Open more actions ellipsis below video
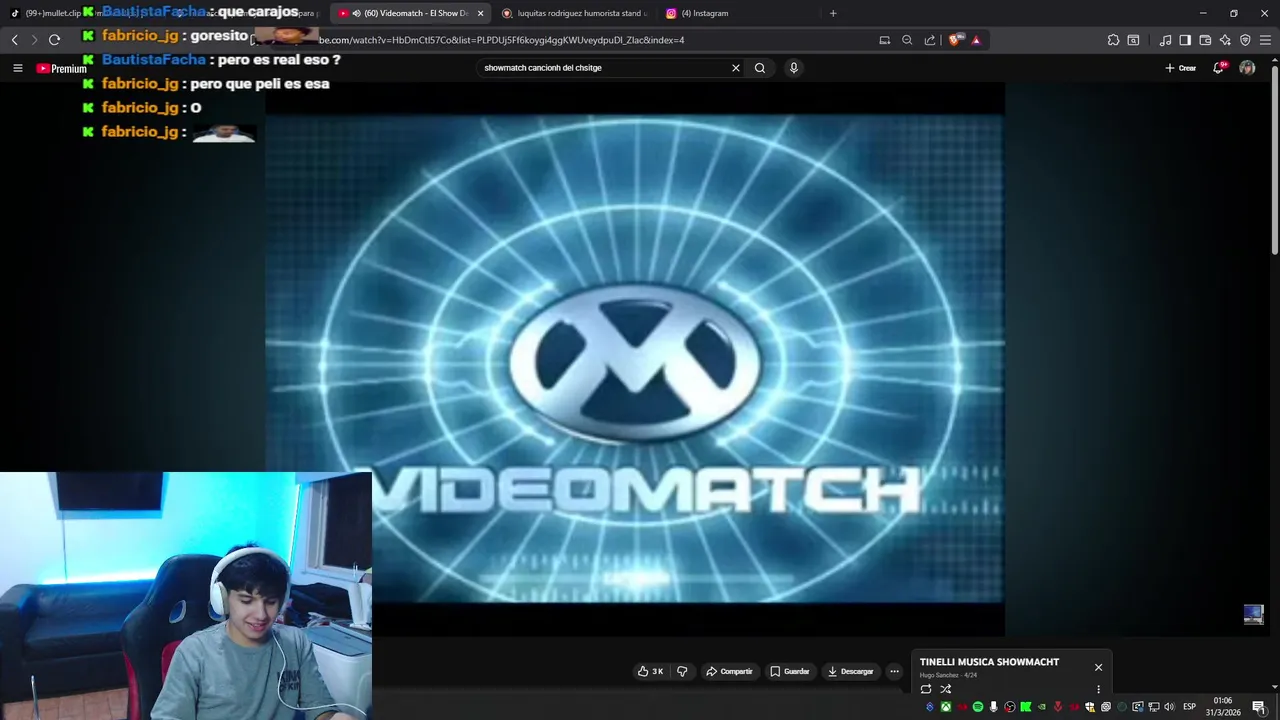The image size is (1280, 720). (894, 671)
